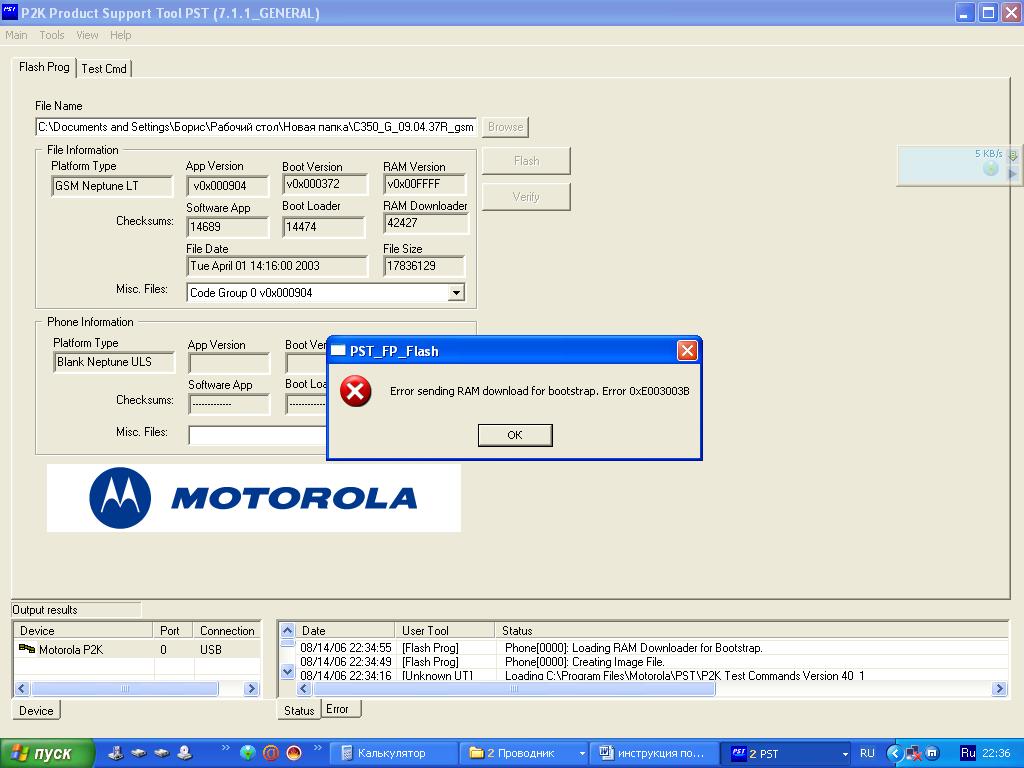
Task: Expand the Code Group Misc. Files dropdown
Action: [457, 293]
